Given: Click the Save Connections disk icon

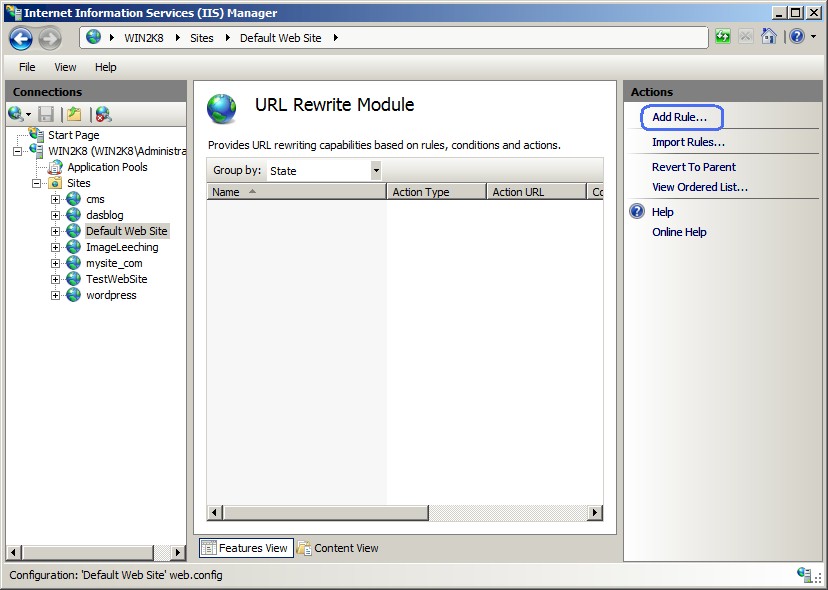Looking at the screenshot, I should tap(46, 114).
